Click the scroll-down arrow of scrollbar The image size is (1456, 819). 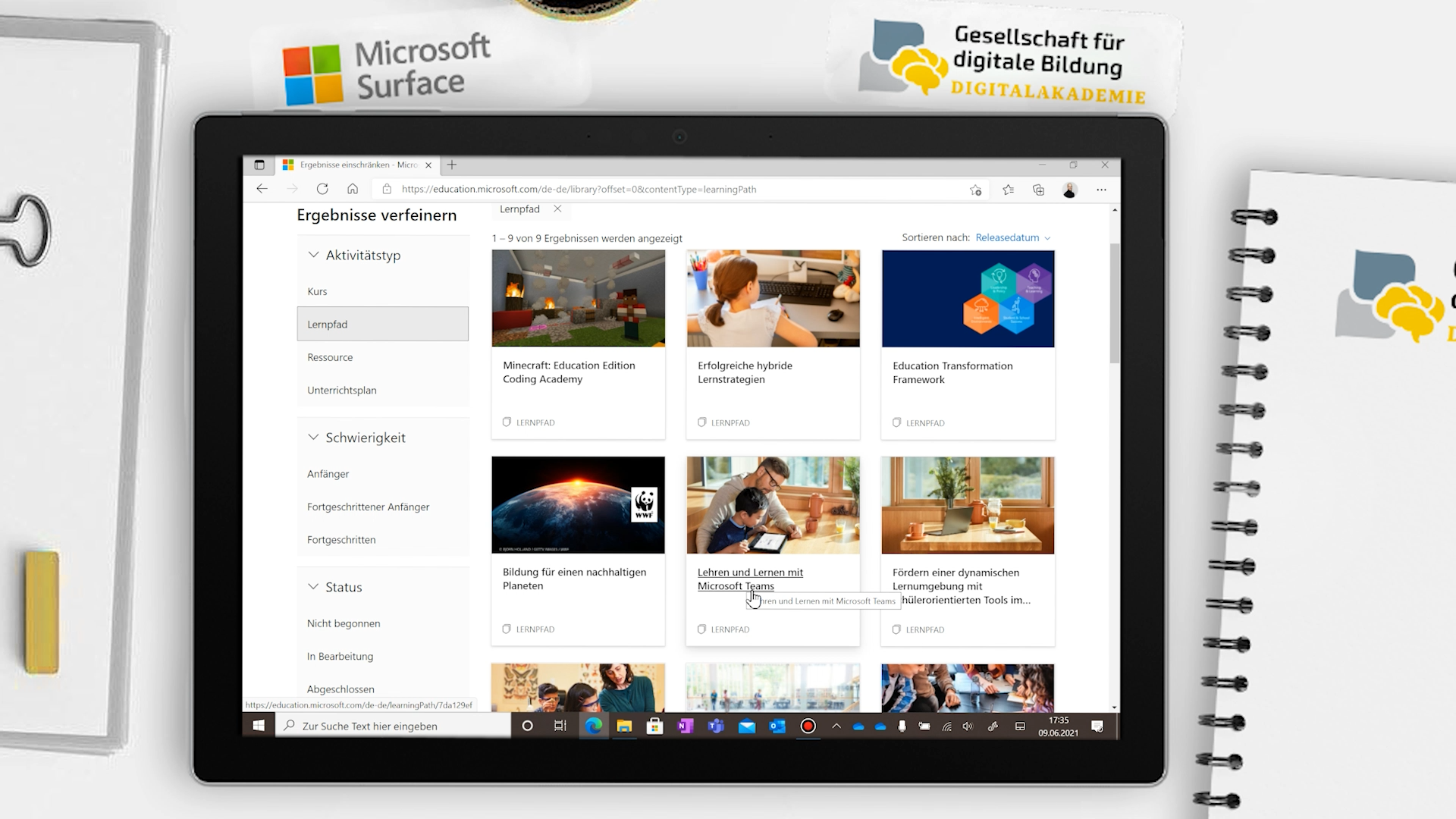point(1114,707)
